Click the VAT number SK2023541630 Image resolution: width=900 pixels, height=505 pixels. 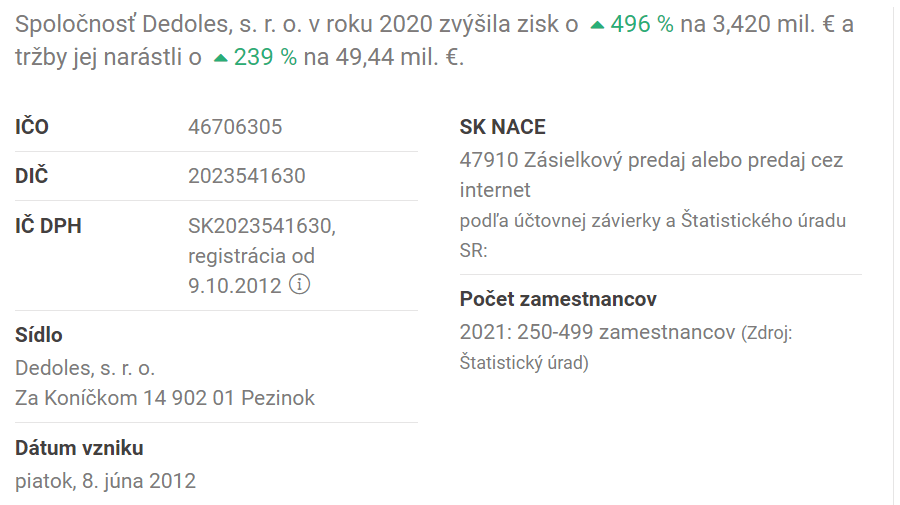(261, 226)
